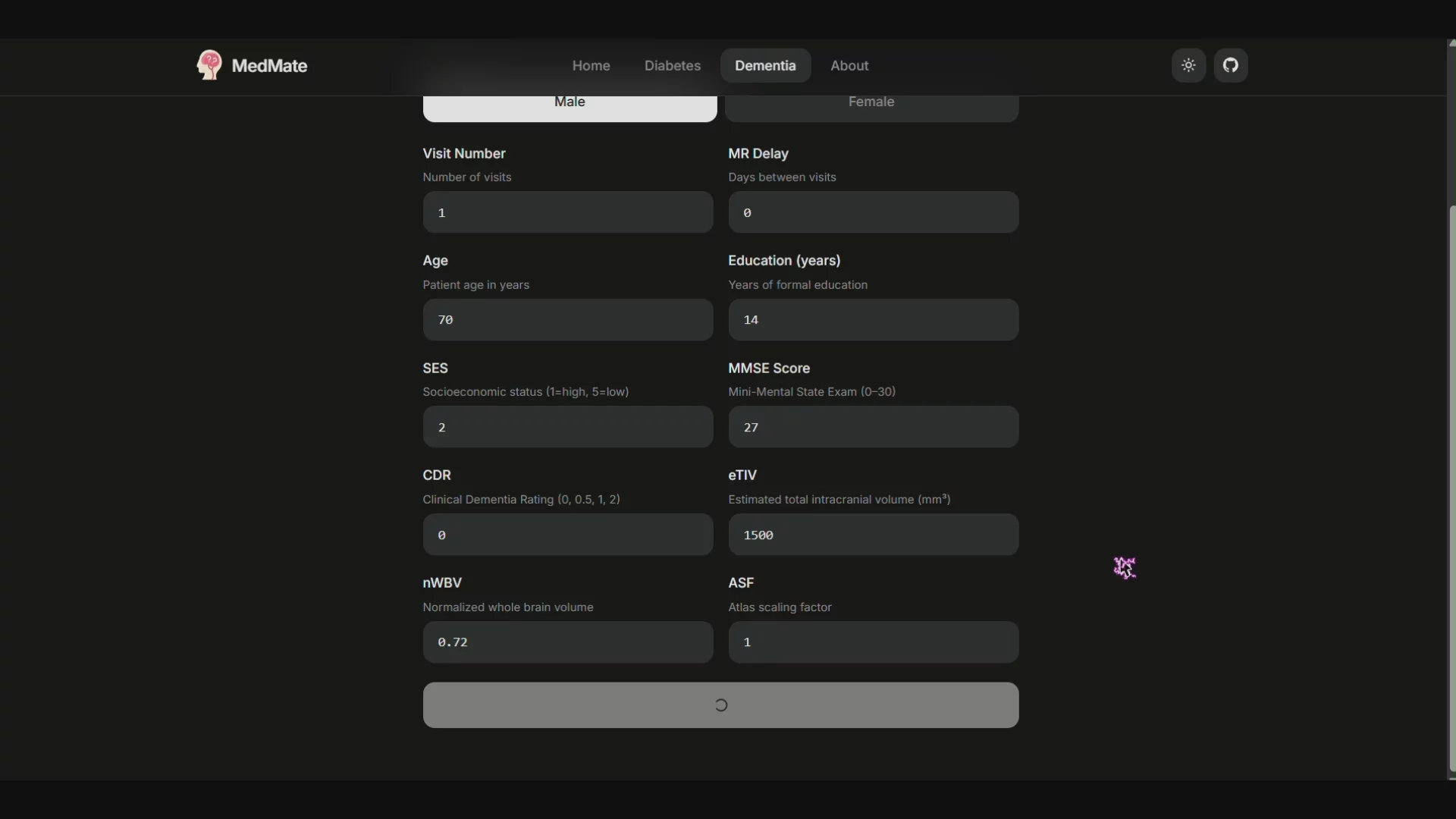The width and height of the screenshot is (1456, 819).
Task: Click the MR Delay input field
Action: (873, 212)
